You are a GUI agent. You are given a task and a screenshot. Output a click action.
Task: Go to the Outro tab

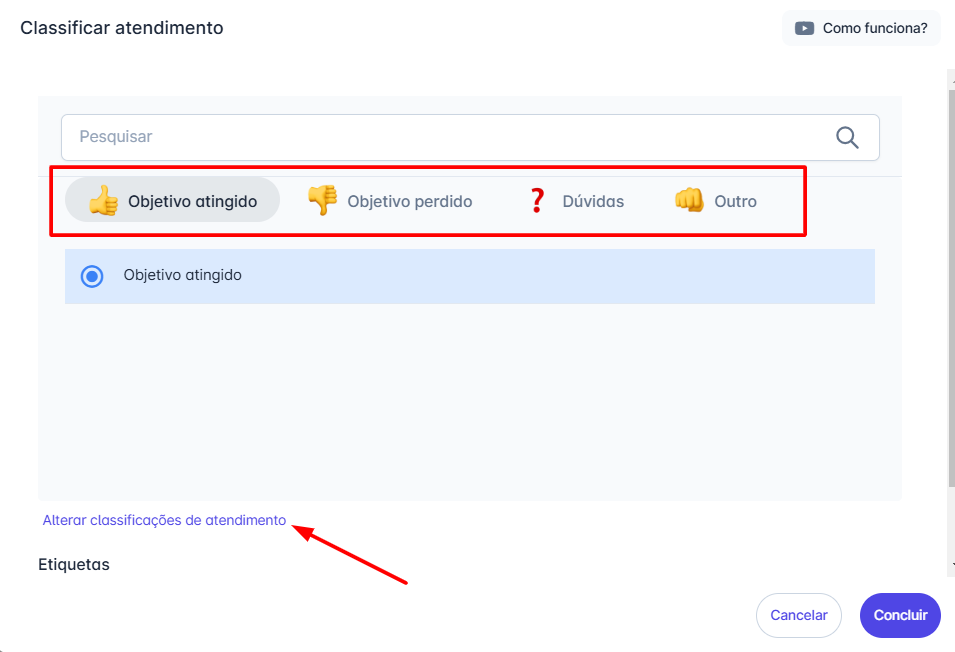pos(735,202)
